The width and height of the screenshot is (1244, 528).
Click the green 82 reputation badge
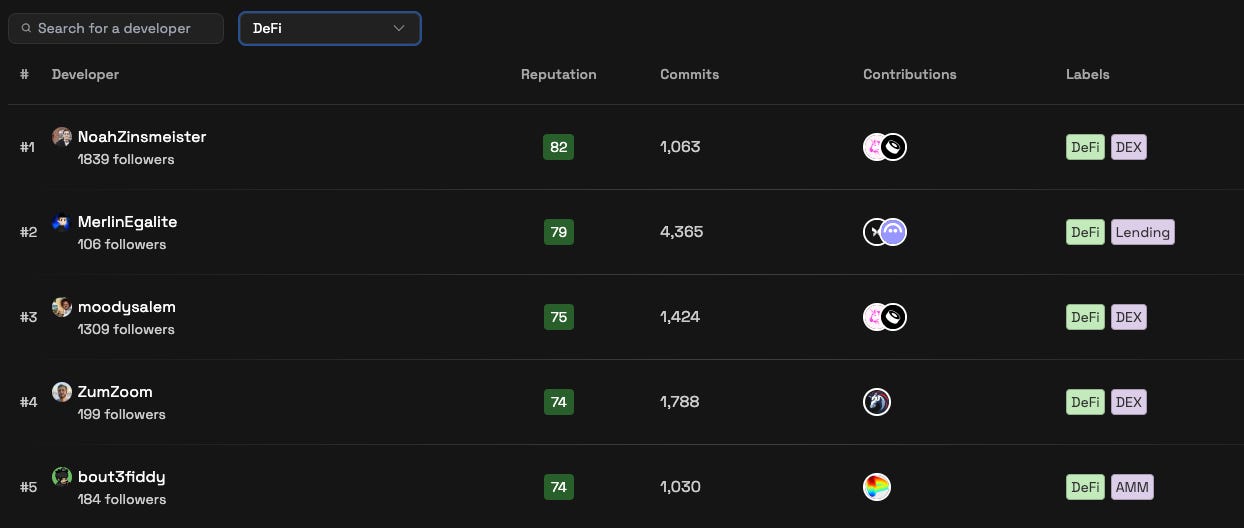(x=558, y=147)
